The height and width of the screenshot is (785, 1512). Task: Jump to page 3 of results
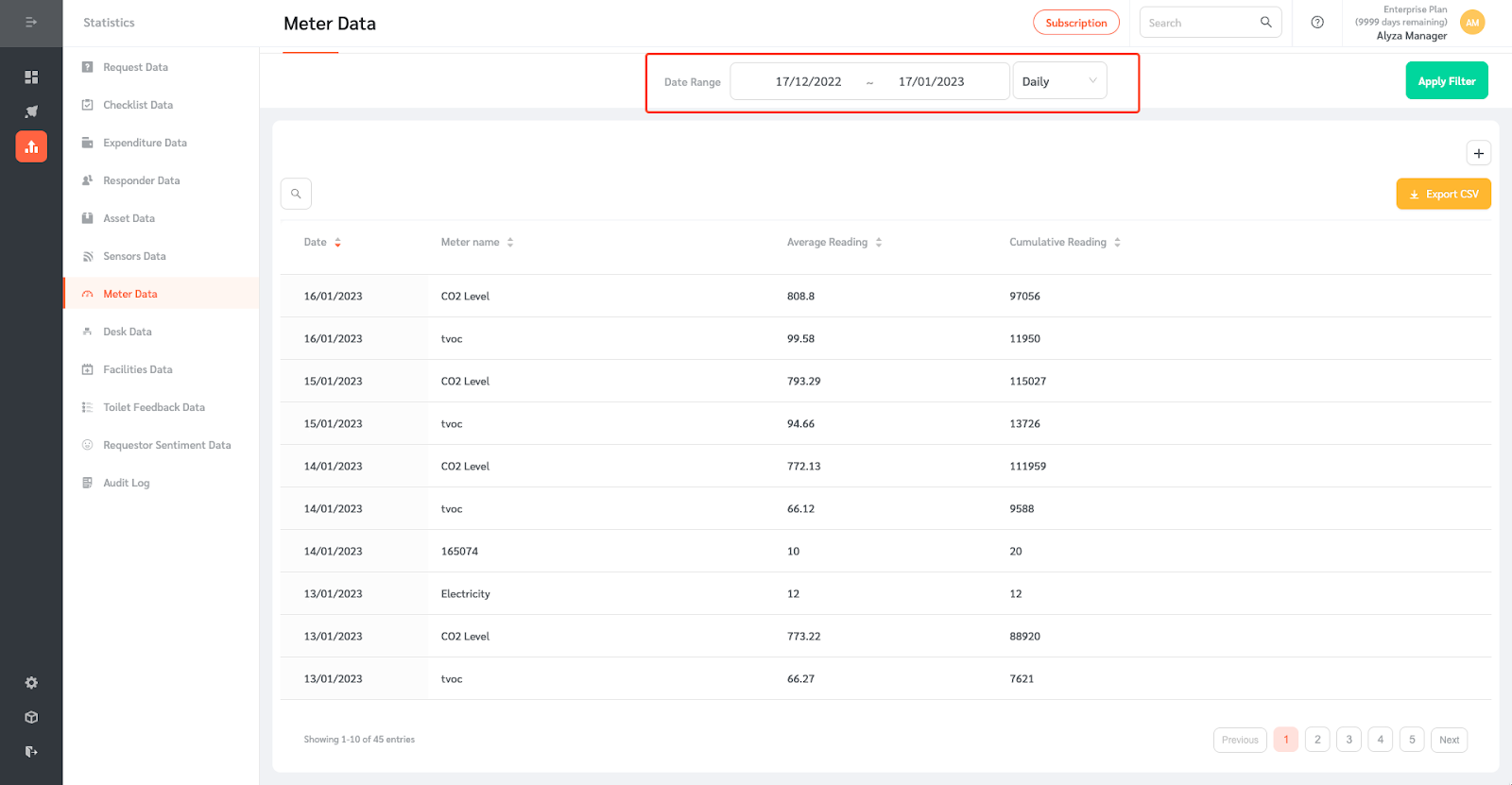(x=1349, y=740)
